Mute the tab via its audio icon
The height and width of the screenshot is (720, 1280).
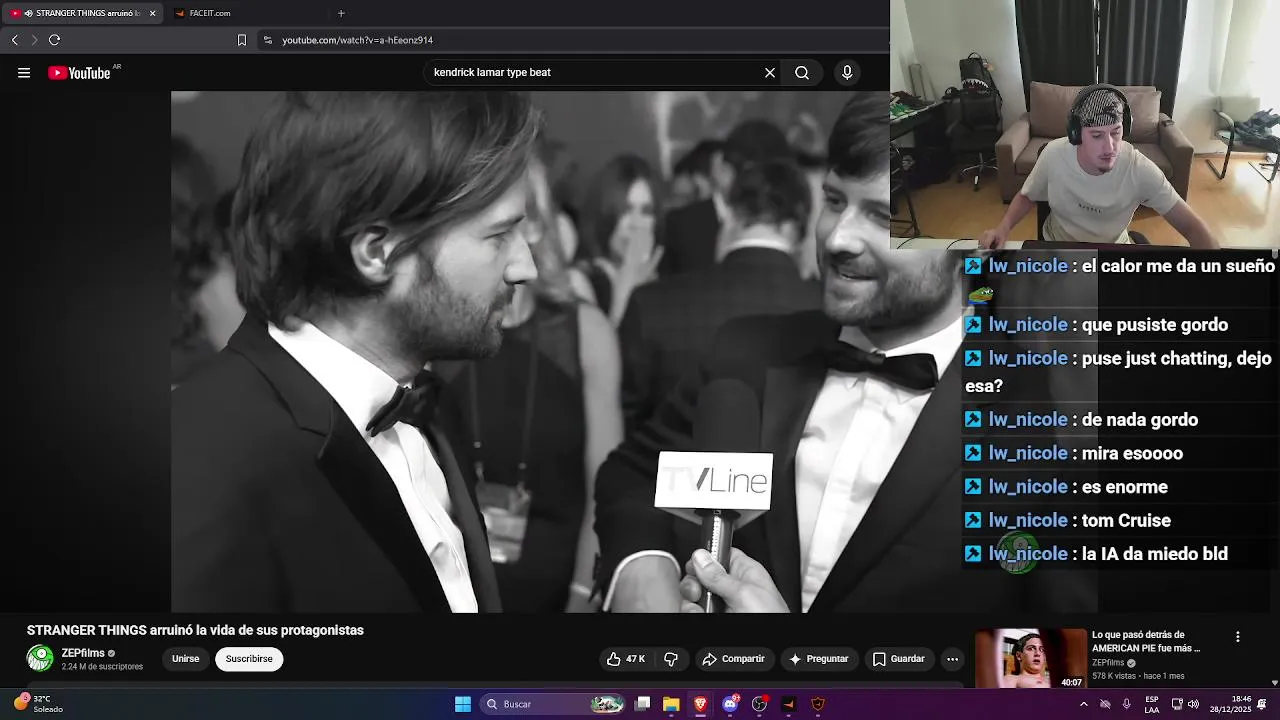click(x=28, y=13)
